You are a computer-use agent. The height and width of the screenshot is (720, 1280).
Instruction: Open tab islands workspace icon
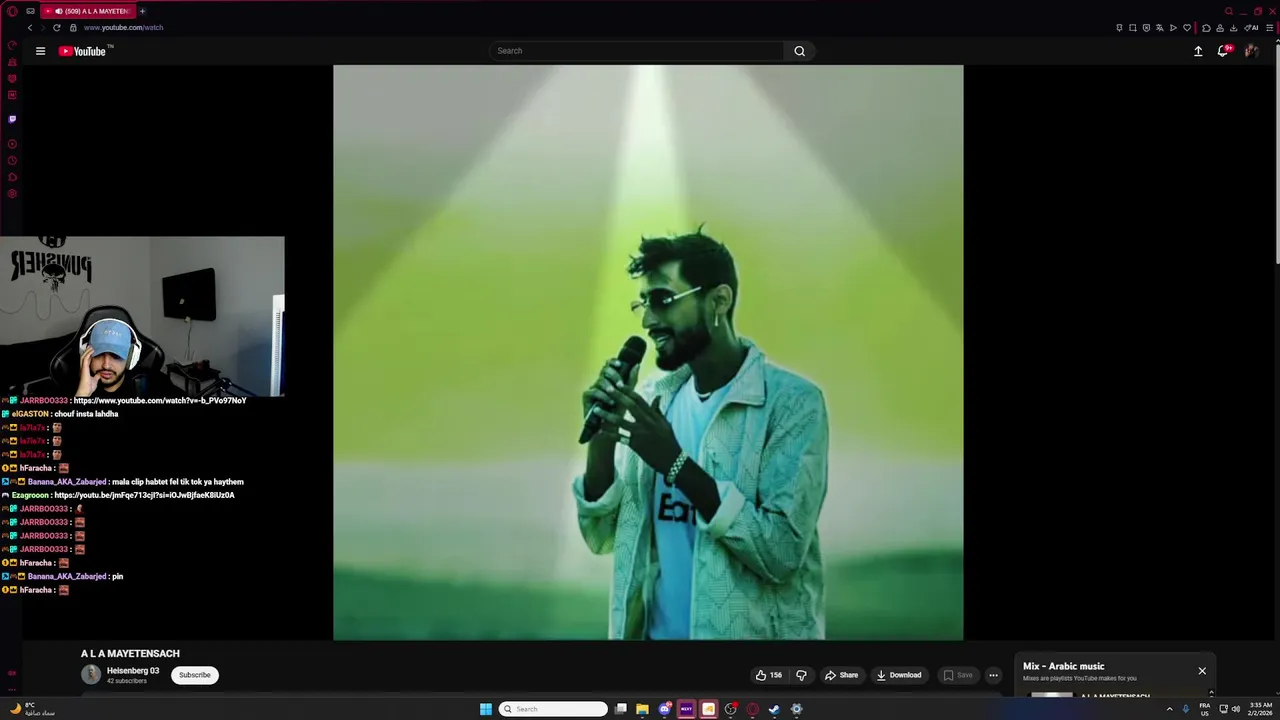point(31,11)
